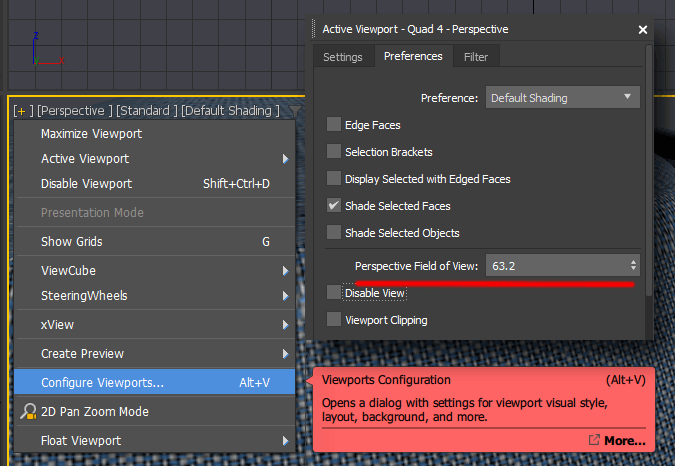Enable the Selection Brackets checkbox
The image size is (675, 466).
click(x=334, y=151)
